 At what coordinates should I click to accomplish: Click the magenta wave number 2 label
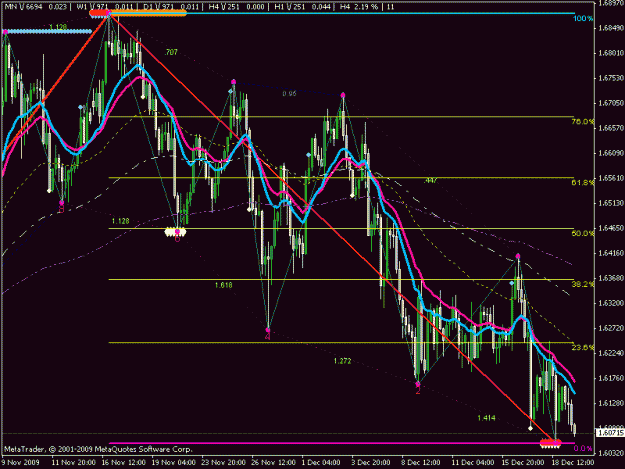point(418,391)
